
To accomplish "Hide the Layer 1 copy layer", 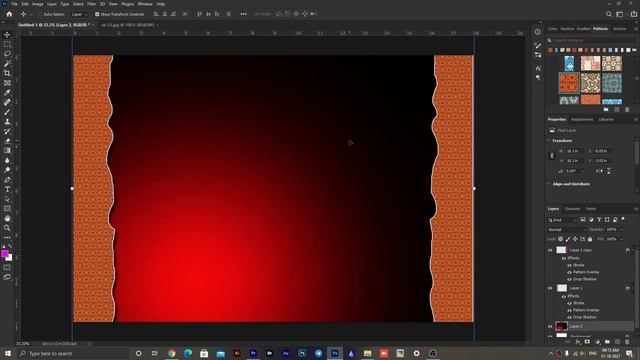I will [550, 250].
